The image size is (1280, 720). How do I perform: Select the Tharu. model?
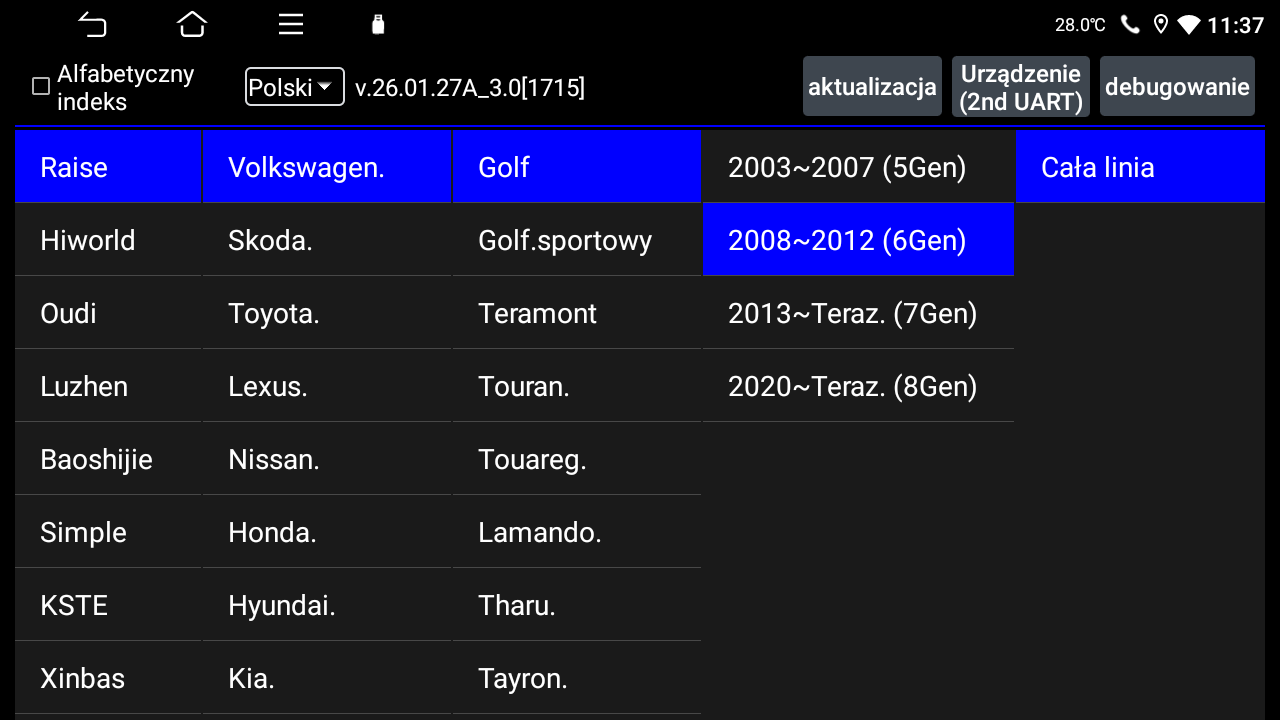coord(577,605)
